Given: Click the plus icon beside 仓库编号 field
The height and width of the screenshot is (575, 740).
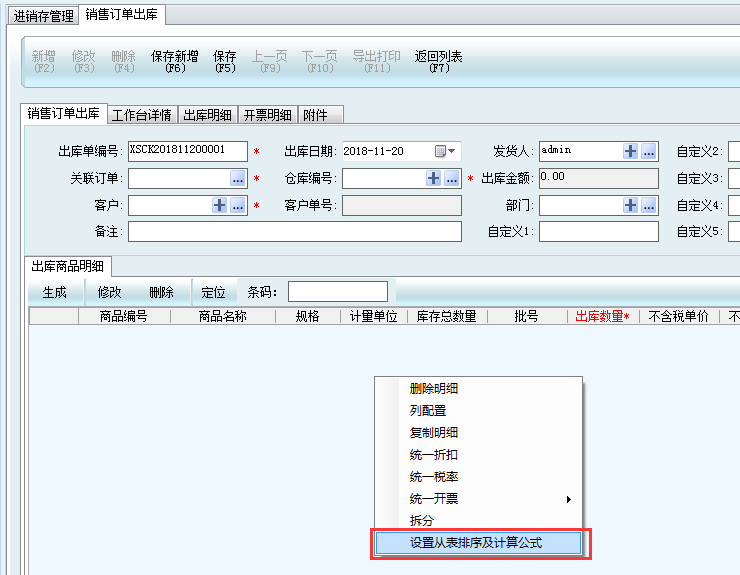Looking at the screenshot, I should click(x=433, y=178).
